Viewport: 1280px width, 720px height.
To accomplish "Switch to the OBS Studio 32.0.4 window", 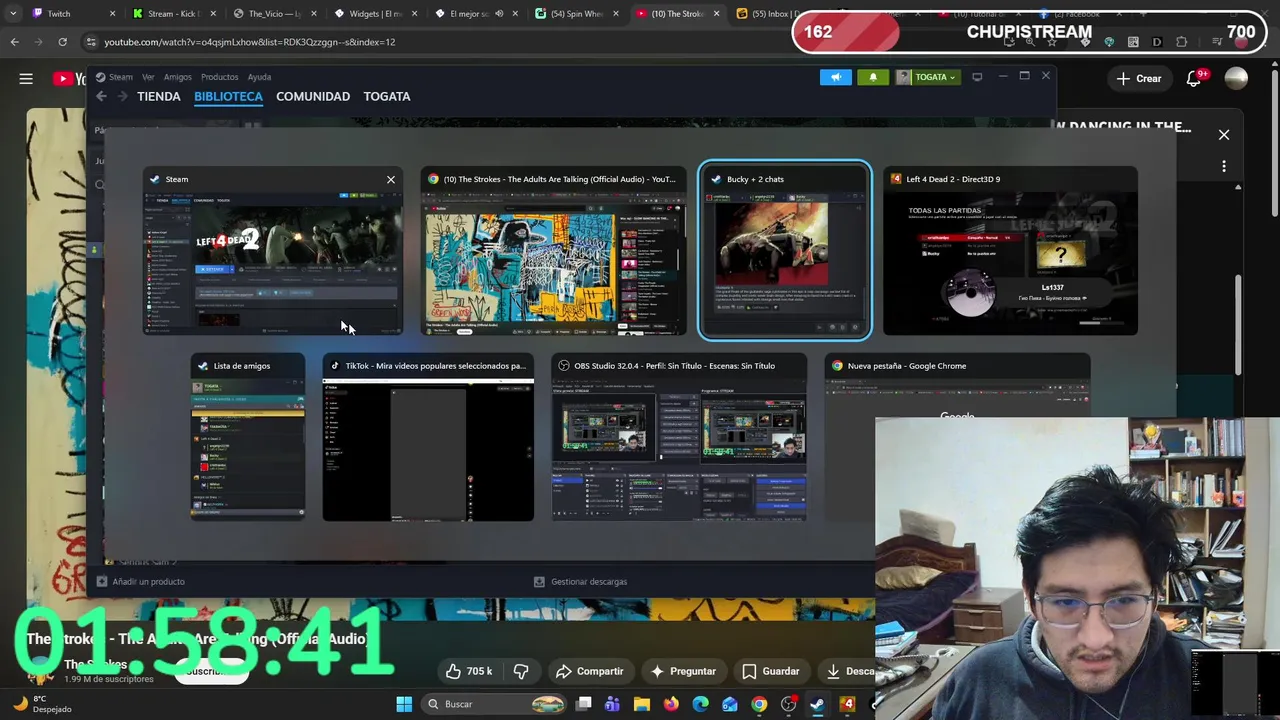I will [679, 437].
